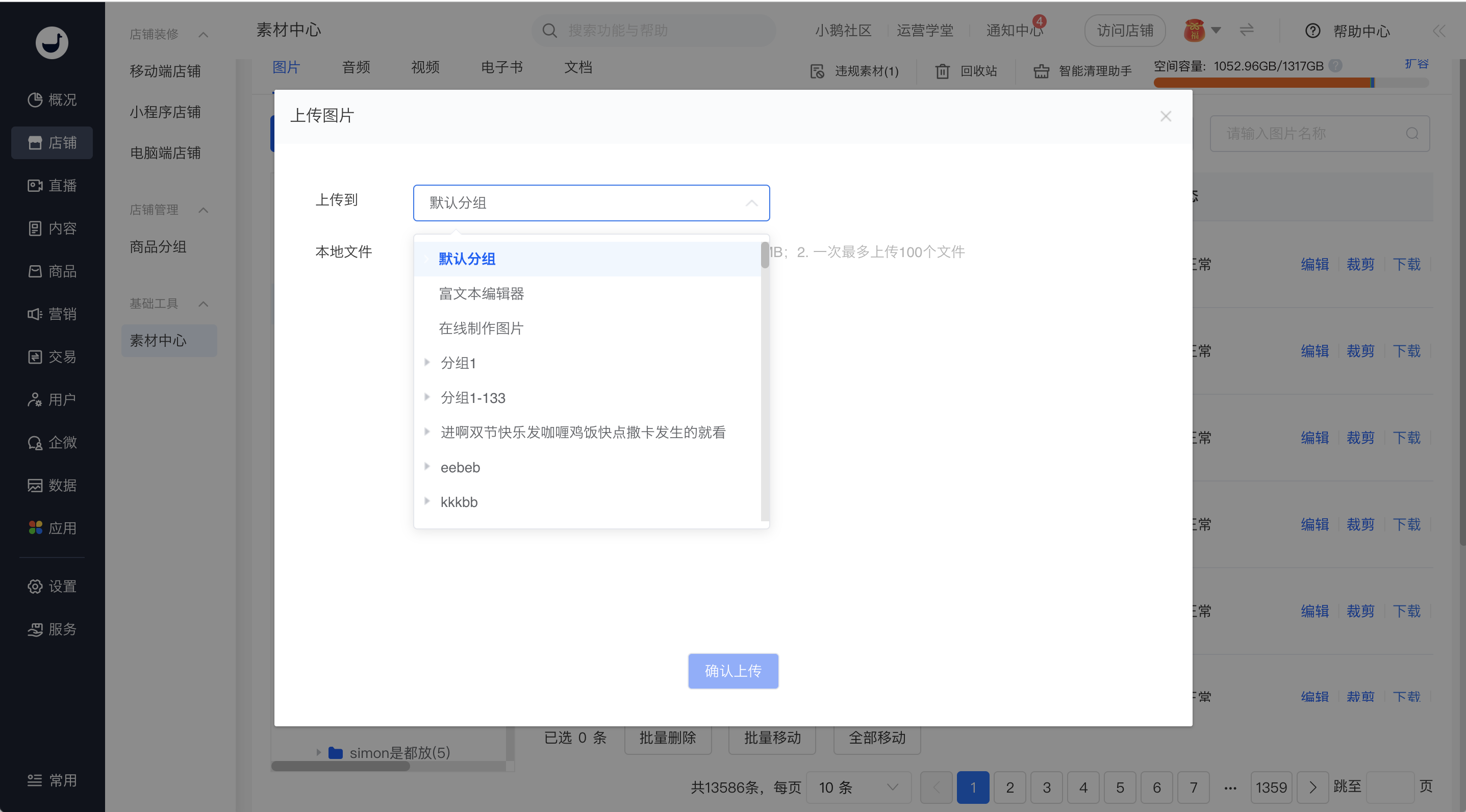Open the 概况 overview sidebar item
The image size is (1466, 812).
[x=52, y=99]
